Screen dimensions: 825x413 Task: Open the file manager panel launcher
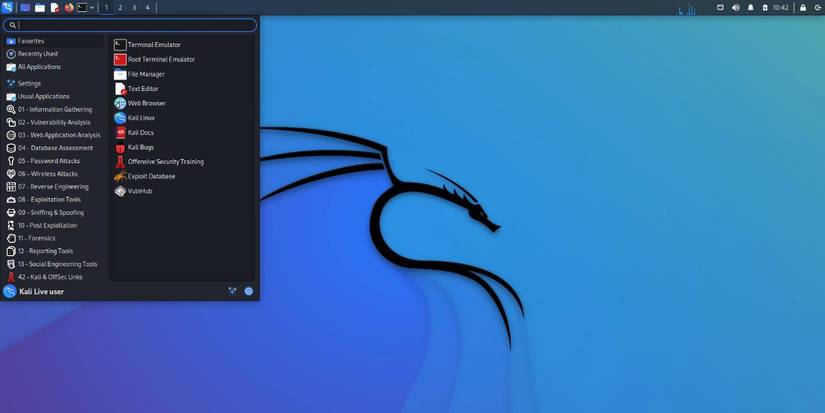40,7
